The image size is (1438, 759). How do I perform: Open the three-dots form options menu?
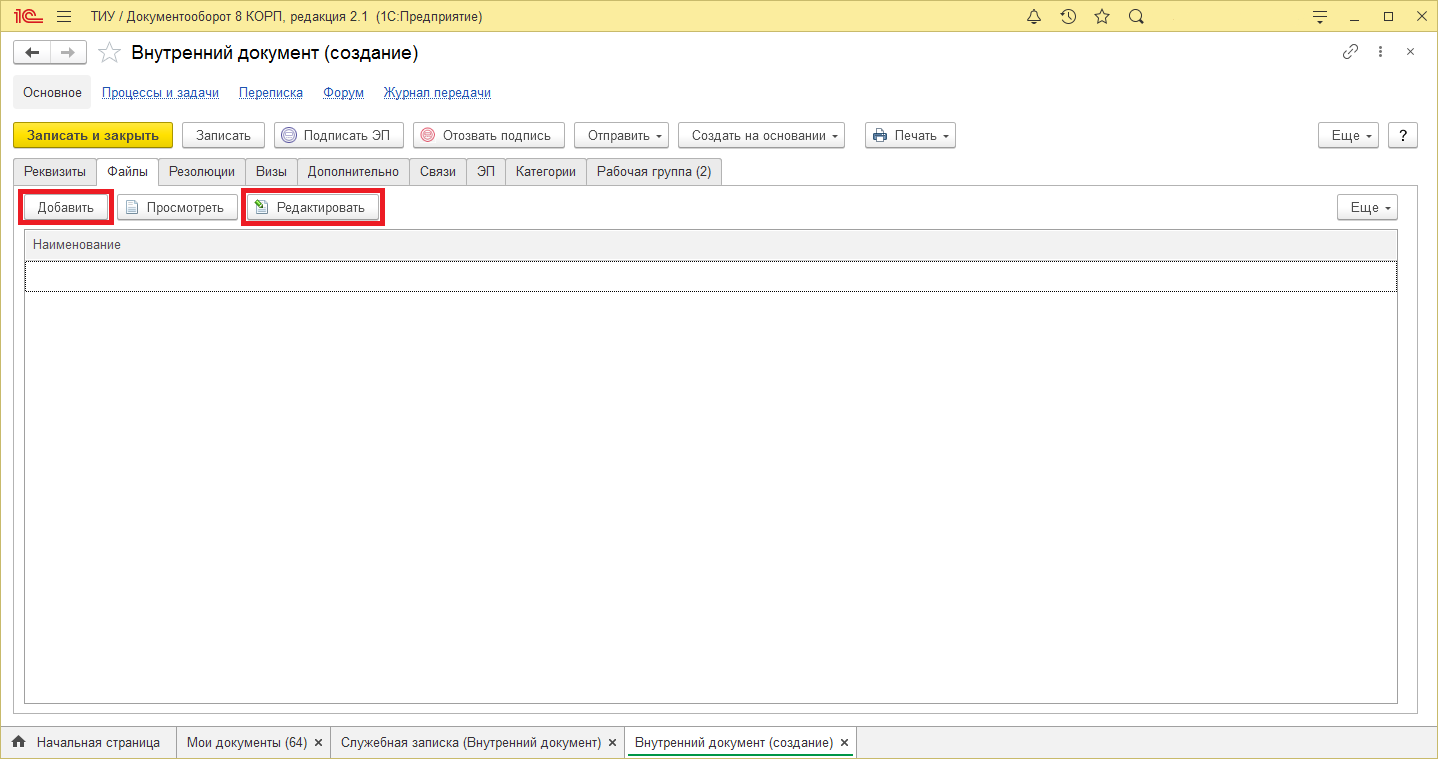1380,52
